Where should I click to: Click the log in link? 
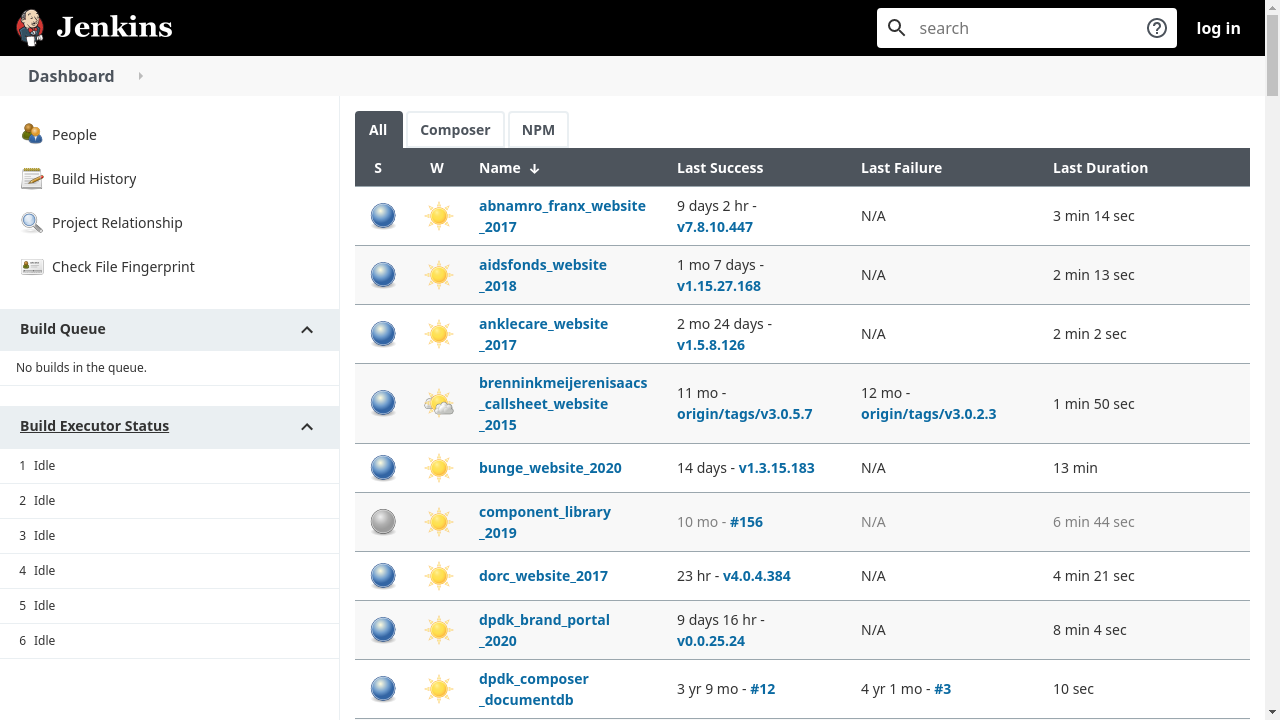pos(1218,28)
